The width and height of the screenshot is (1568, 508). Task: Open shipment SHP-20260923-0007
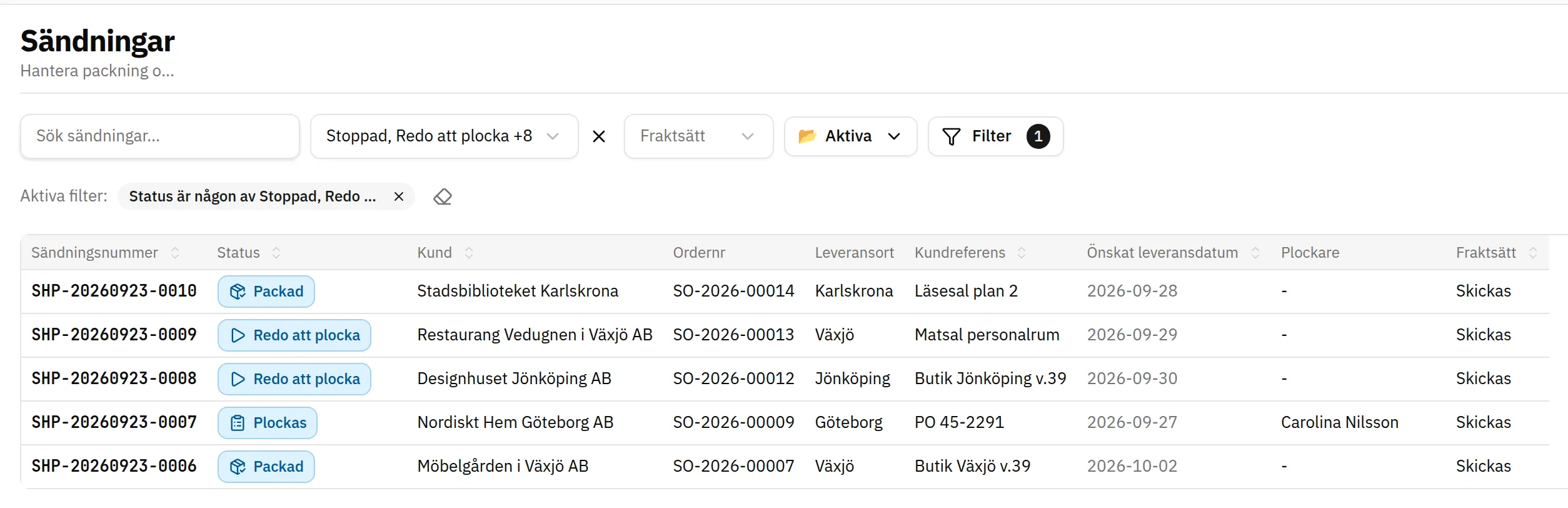tap(114, 422)
